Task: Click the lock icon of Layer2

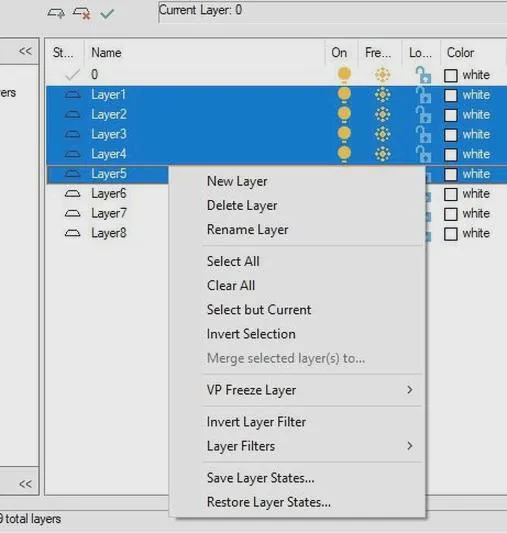Action: pyautogui.click(x=423, y=115)
